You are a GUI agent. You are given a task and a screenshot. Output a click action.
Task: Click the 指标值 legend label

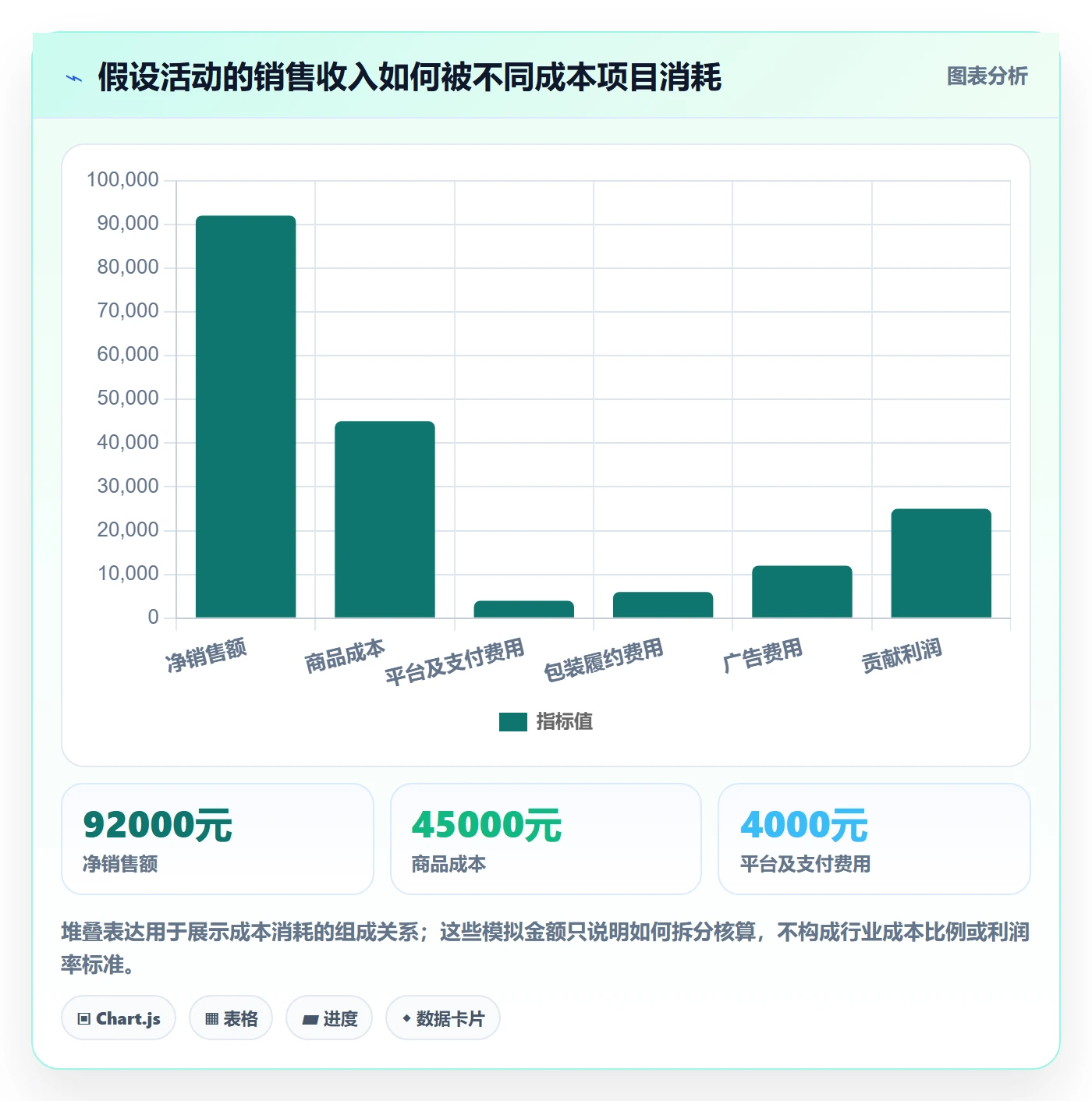565,722
